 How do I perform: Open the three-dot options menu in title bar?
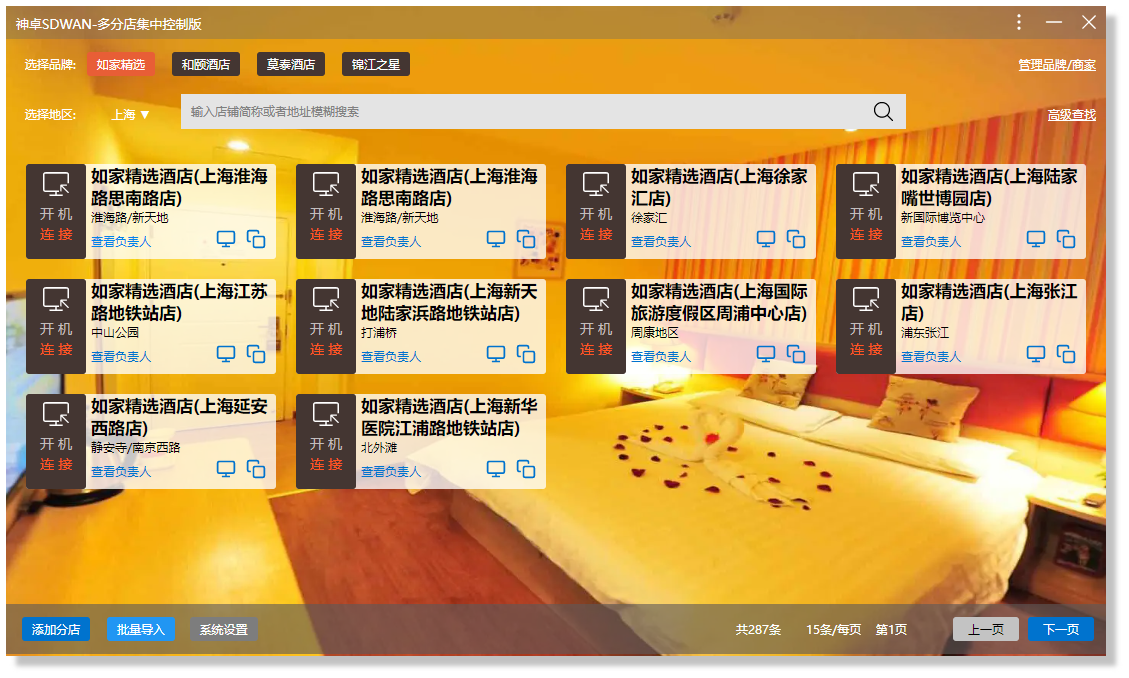[1019, 22]
